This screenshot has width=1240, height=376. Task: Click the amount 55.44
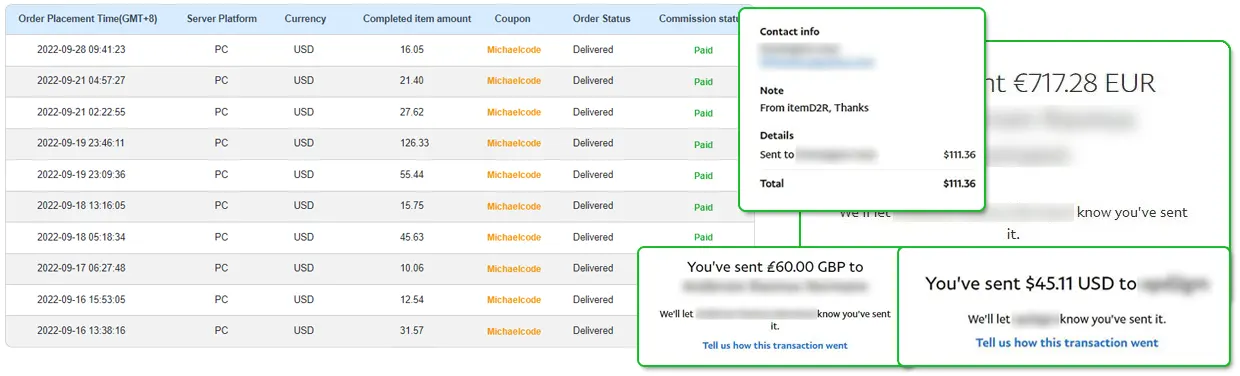click(412, 174)
